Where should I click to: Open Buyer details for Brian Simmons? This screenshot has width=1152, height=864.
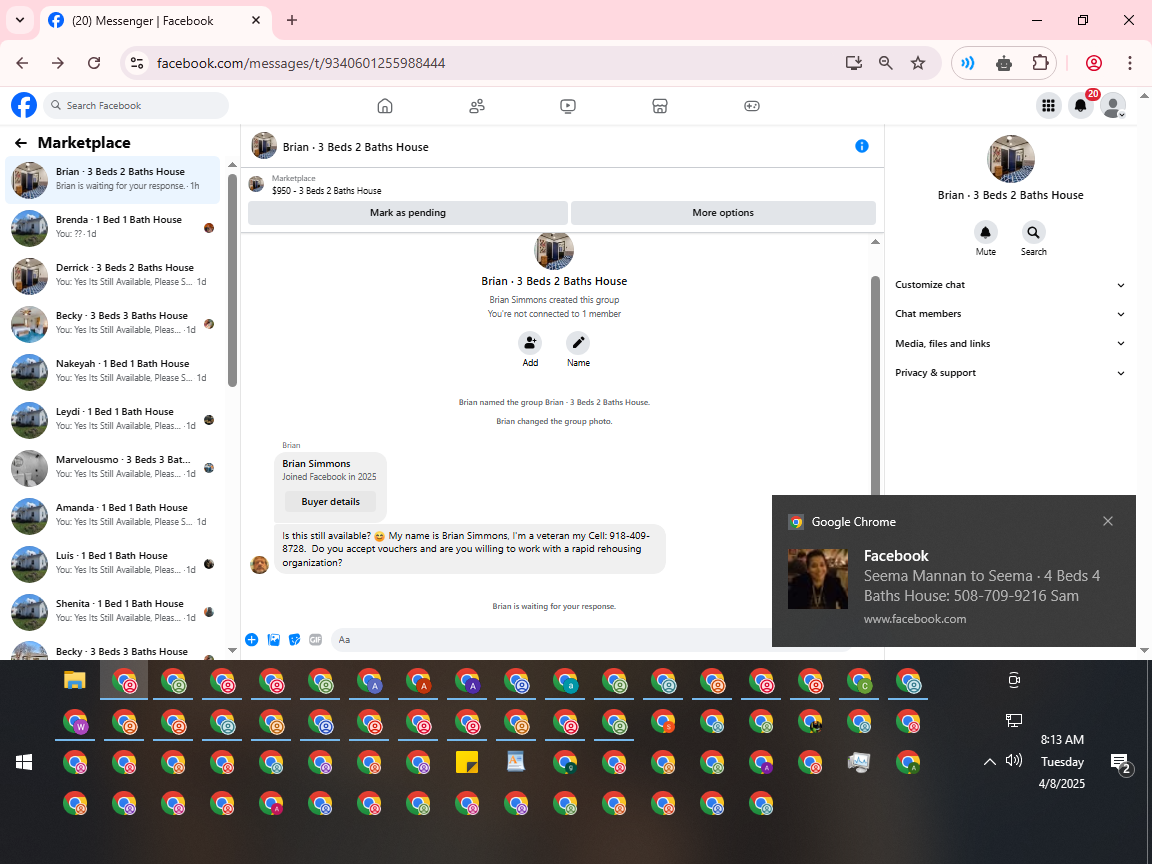pyautogui.click(x=331, y=502)
